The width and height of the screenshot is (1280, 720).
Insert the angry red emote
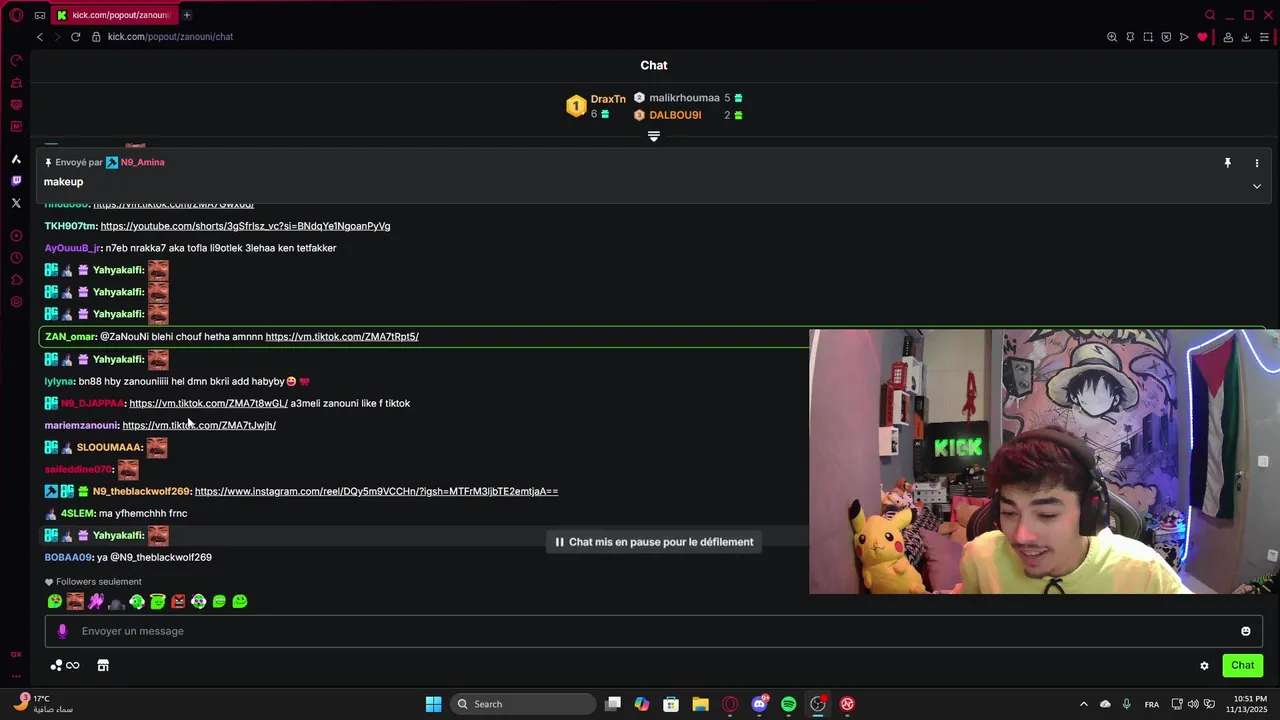pos(178,601)
